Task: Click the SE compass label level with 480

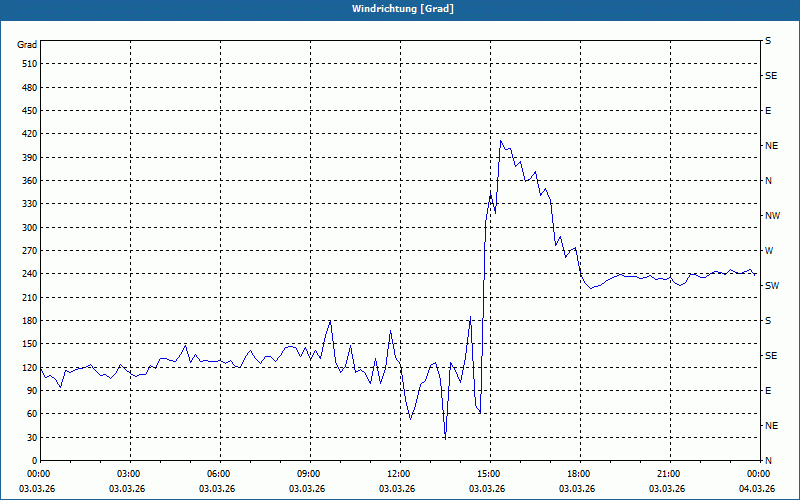Action: coord(771,76)
